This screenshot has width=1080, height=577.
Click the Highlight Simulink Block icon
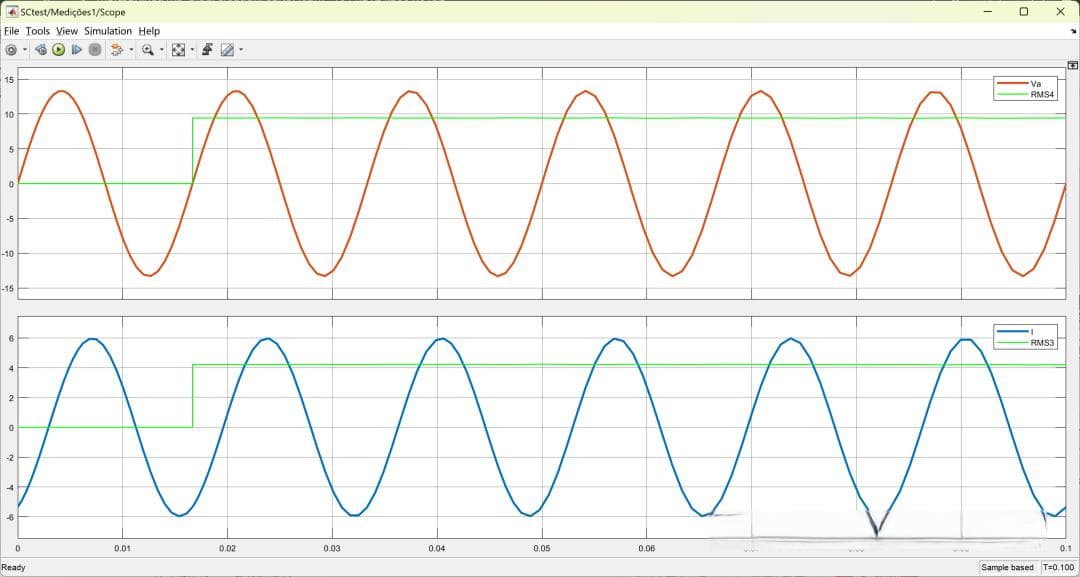[117, 50]
